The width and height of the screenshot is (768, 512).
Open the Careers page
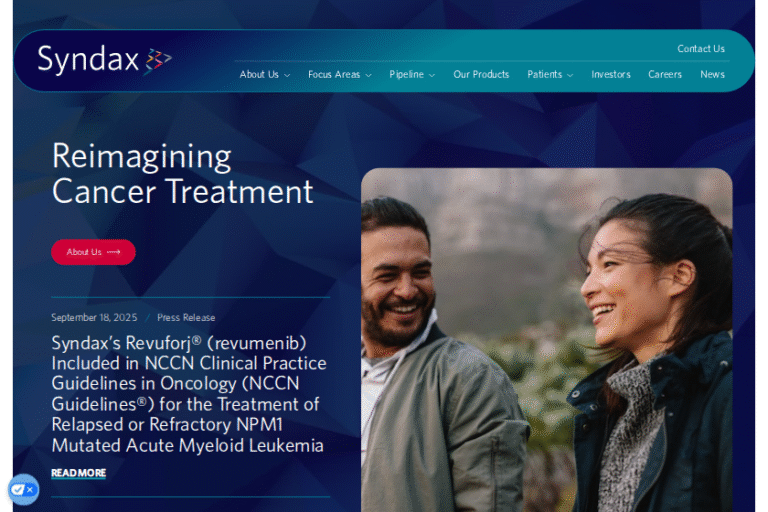point(665,74)
